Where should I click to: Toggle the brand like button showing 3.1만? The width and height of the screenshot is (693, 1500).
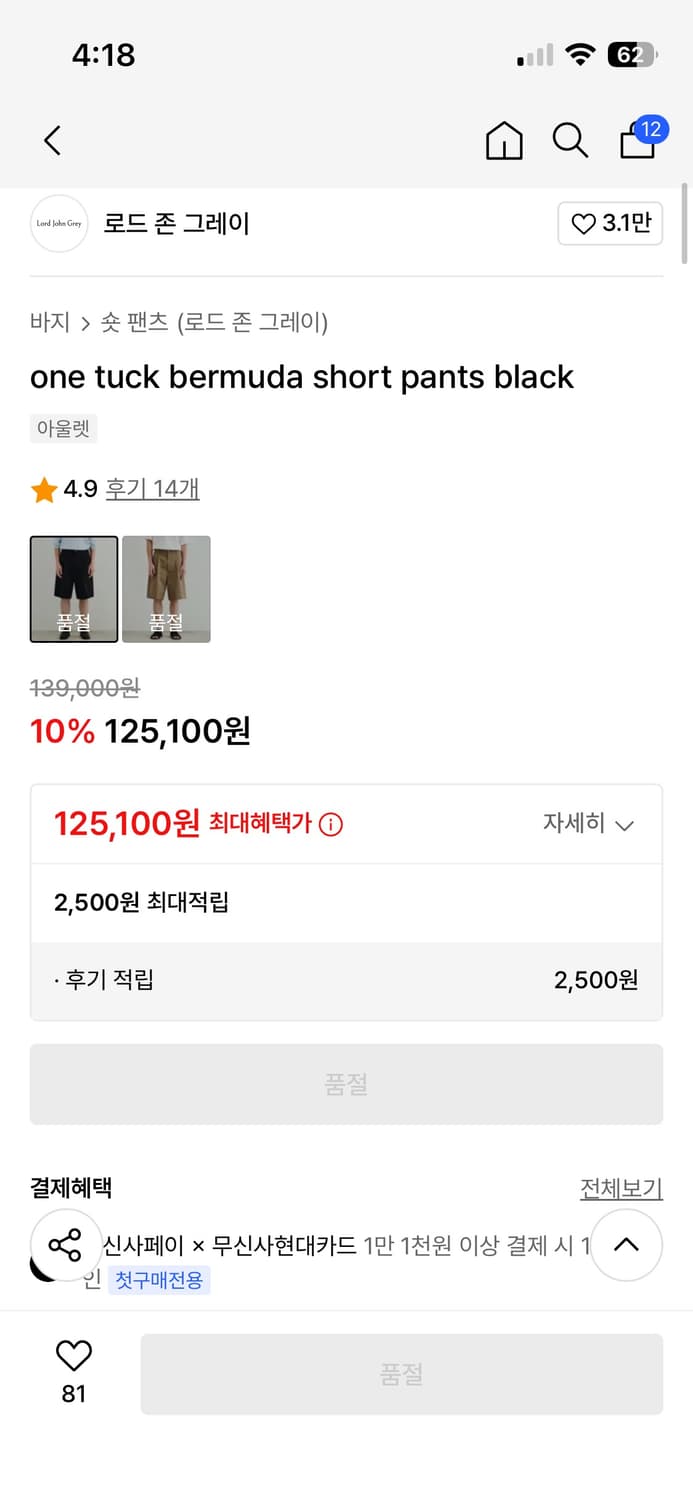[610, 224]
